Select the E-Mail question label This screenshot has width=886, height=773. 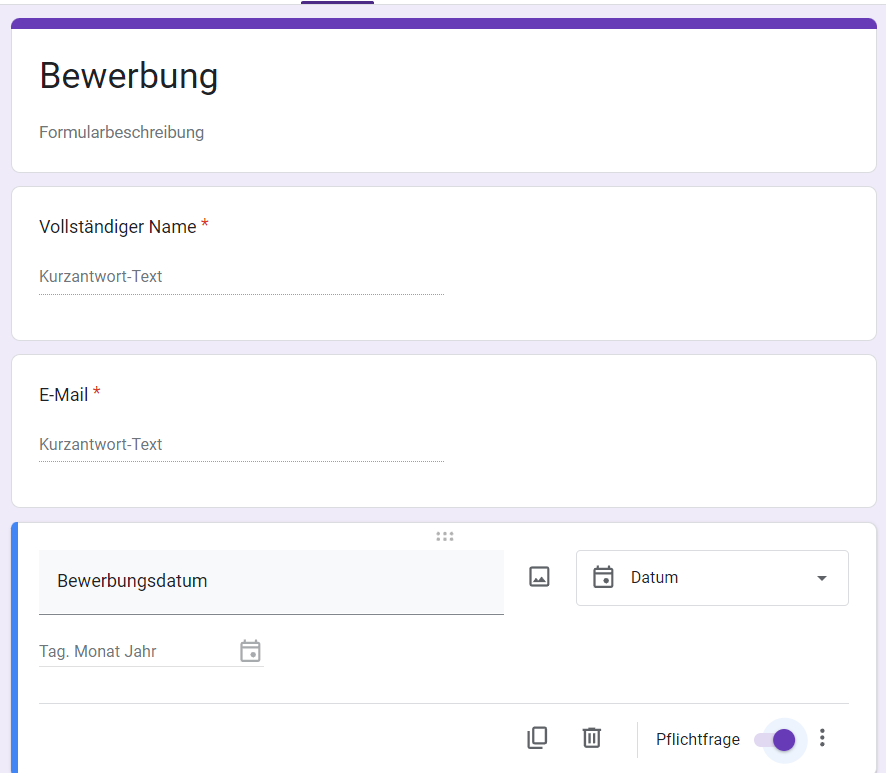[64, 395]
